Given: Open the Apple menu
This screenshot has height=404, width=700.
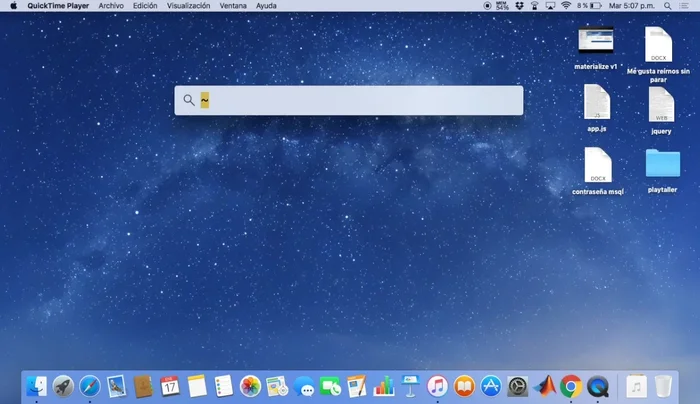Looking at the screenshot, I should pyautogui.click(x=13, y=6).
